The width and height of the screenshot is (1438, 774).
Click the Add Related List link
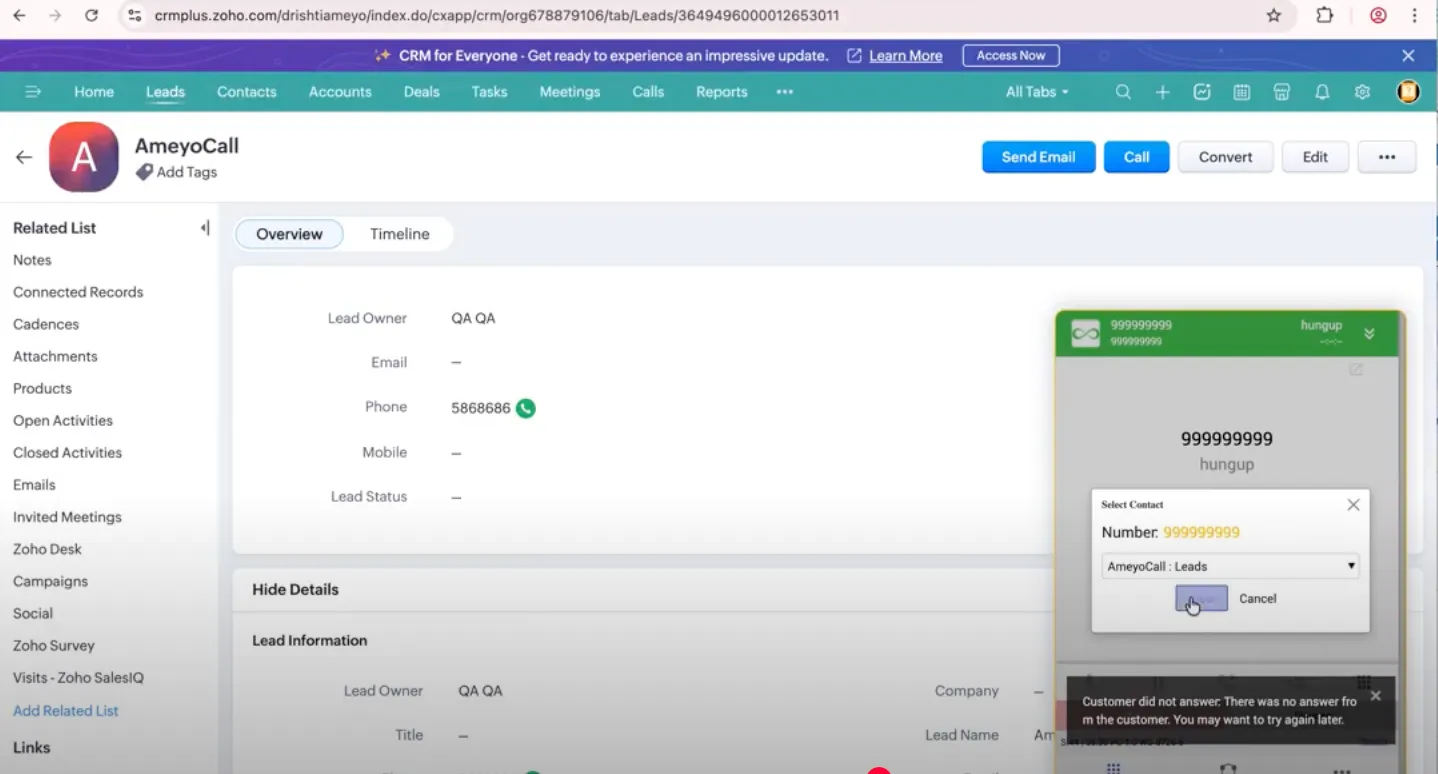tap(66, 711)
